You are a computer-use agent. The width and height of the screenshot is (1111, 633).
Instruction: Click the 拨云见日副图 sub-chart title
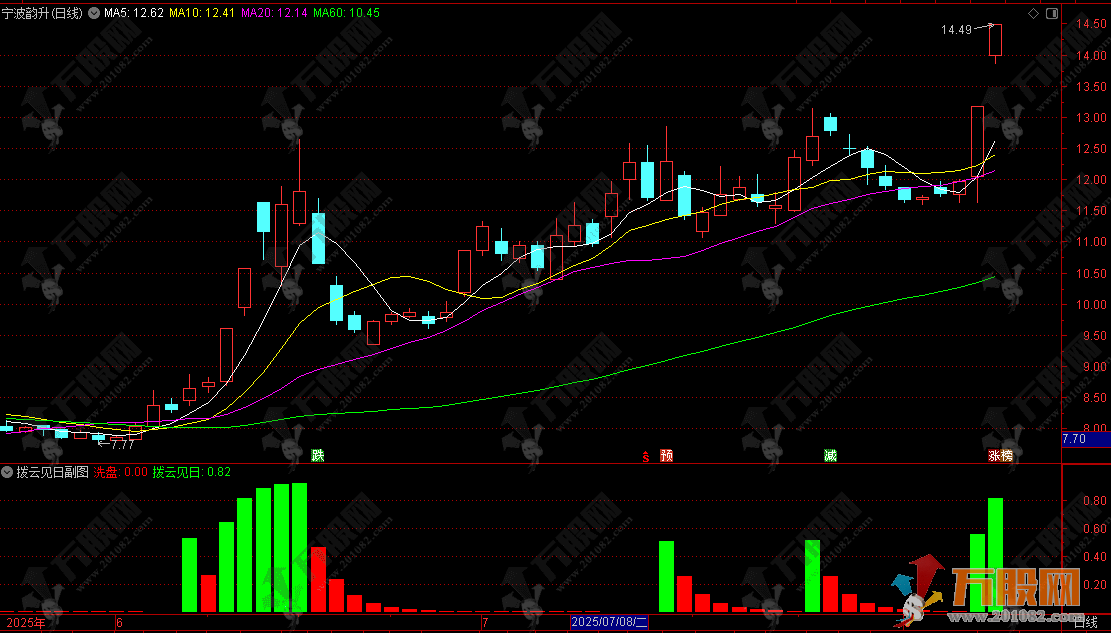(x=52, y=471)
